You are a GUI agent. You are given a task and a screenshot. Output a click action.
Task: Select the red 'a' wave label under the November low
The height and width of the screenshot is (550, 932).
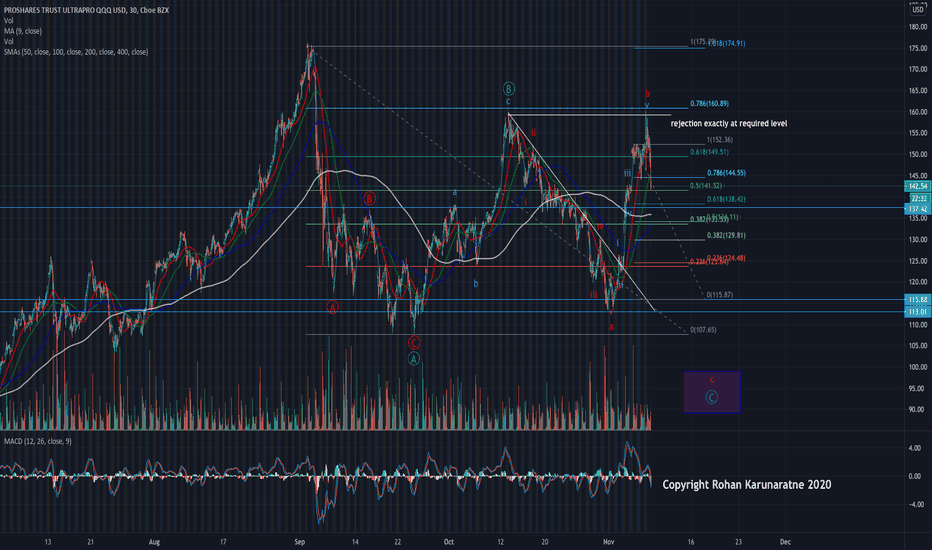[611, 327]
